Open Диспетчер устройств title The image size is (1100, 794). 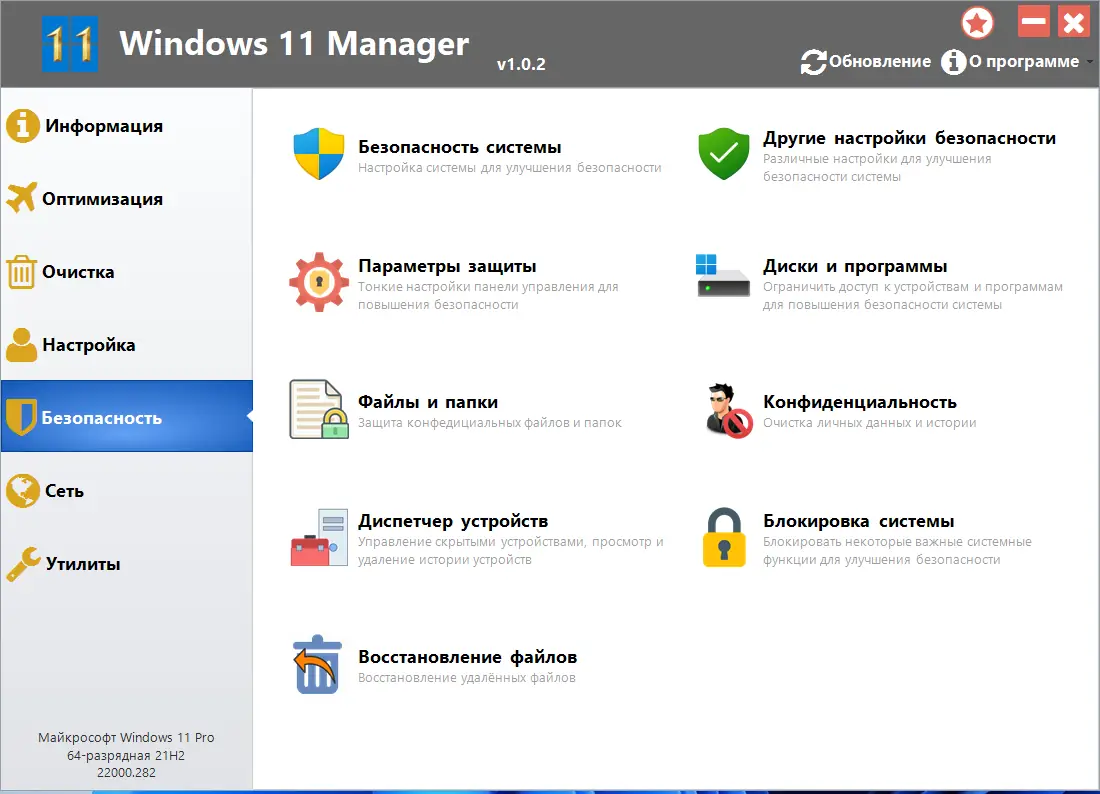click(453, 521)
